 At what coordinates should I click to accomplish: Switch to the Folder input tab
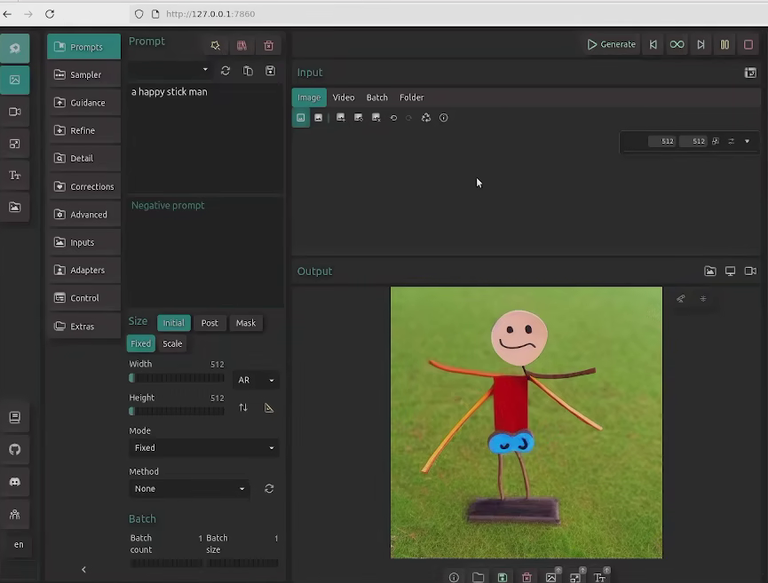click(411, 97)
